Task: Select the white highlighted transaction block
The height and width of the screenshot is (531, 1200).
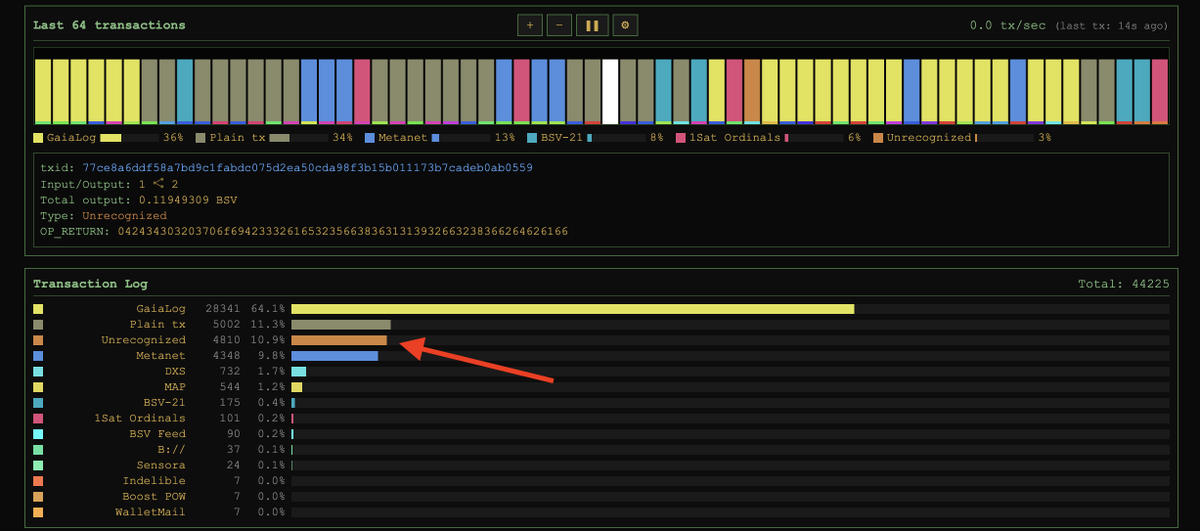Action: [x=610, y=91]
